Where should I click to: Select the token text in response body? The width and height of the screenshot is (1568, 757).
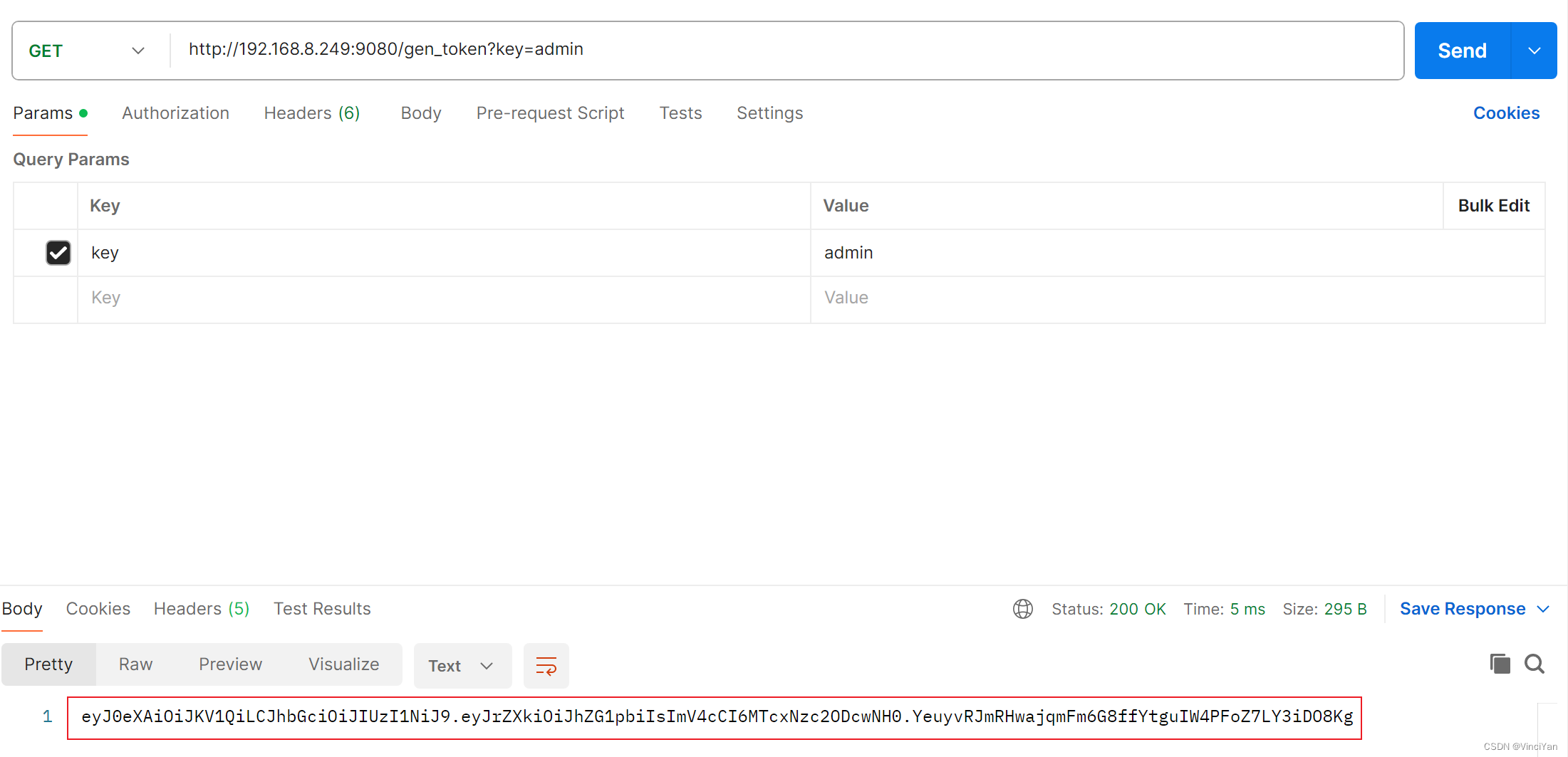712,717
